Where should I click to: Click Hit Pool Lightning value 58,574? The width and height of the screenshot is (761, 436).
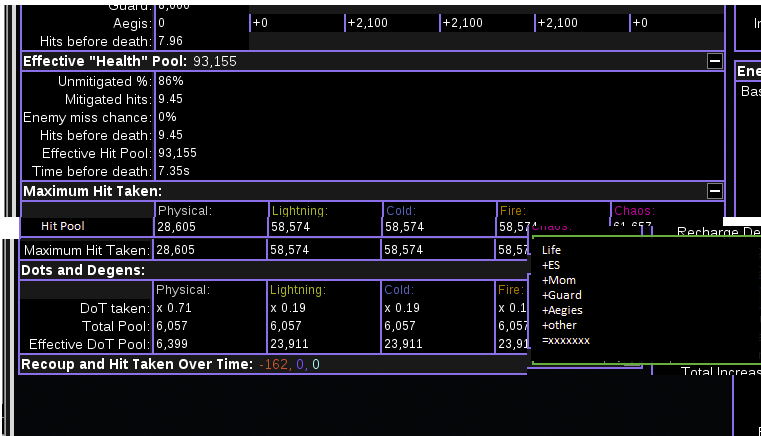pyautogui.click(x=290, y=227)
